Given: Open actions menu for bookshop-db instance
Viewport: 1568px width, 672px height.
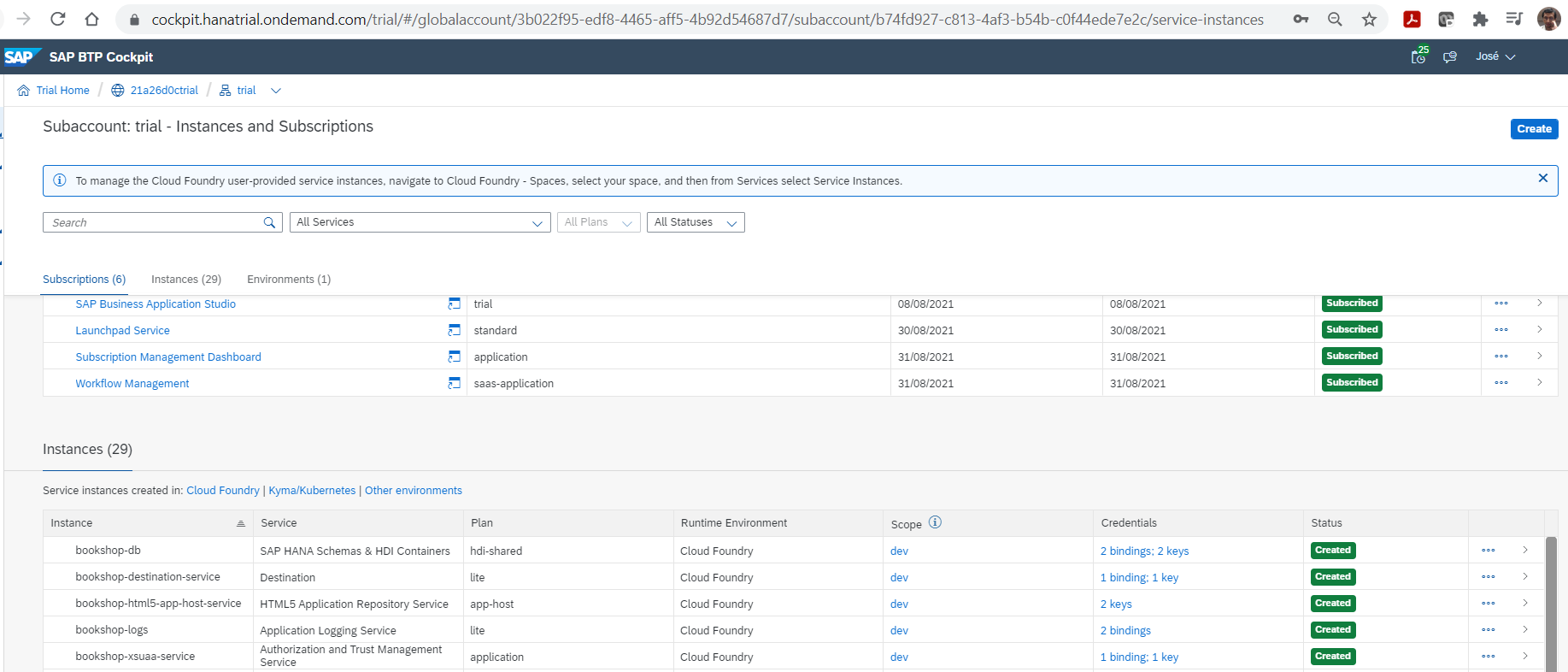Looking at the screenshot, I should [x=1489, y=551].
